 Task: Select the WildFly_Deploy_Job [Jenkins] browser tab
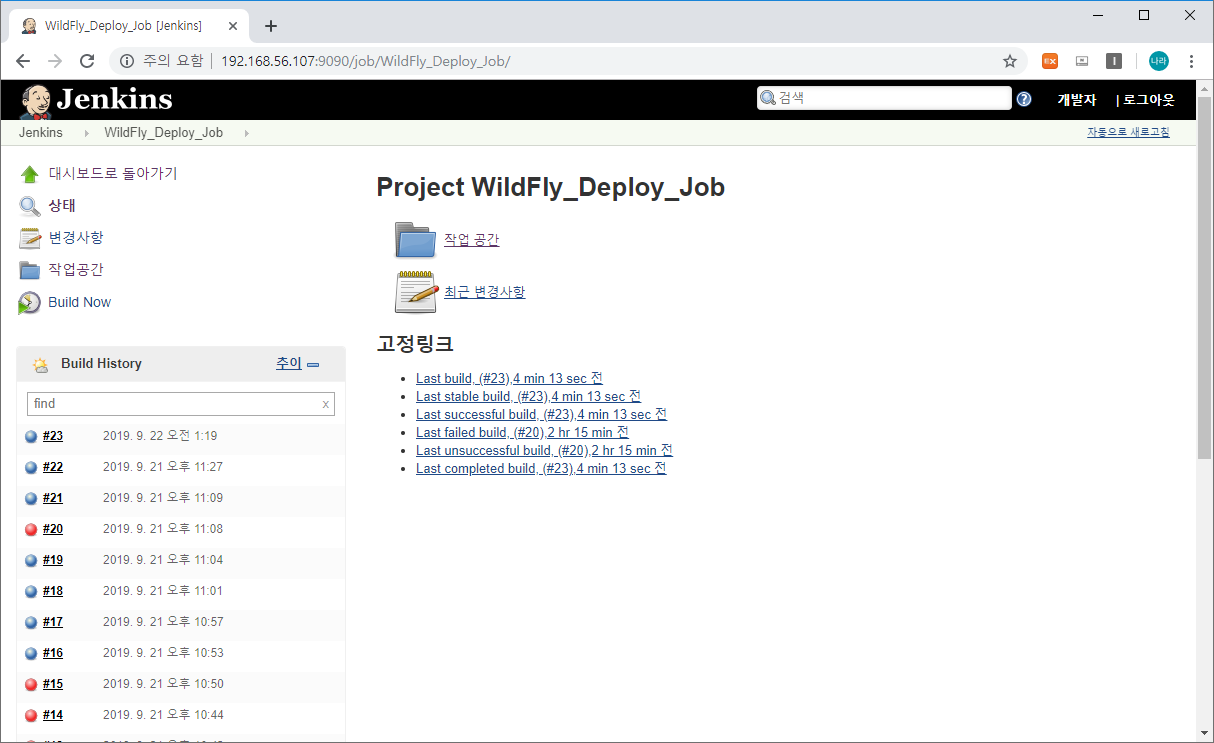point(127,26)
